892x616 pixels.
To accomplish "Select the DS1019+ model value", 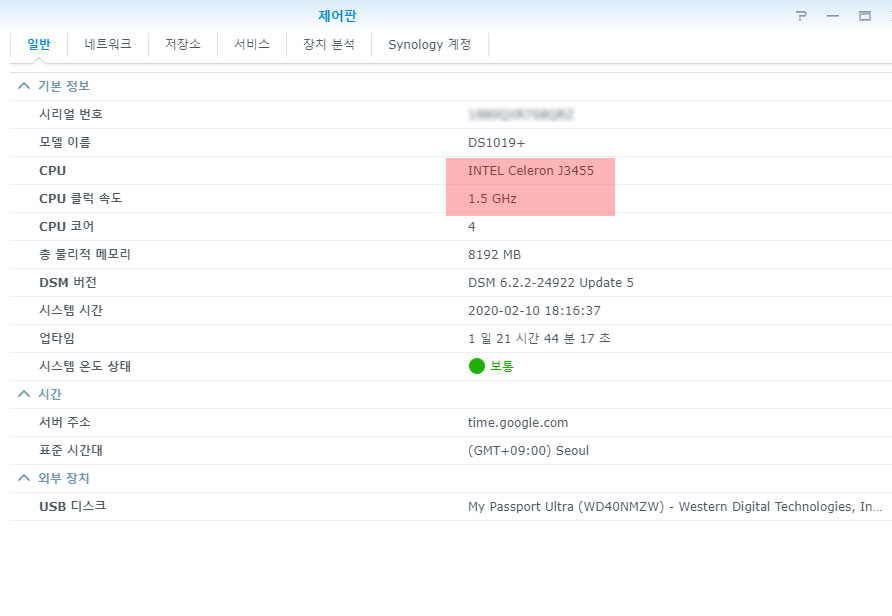I will [497, 143].
